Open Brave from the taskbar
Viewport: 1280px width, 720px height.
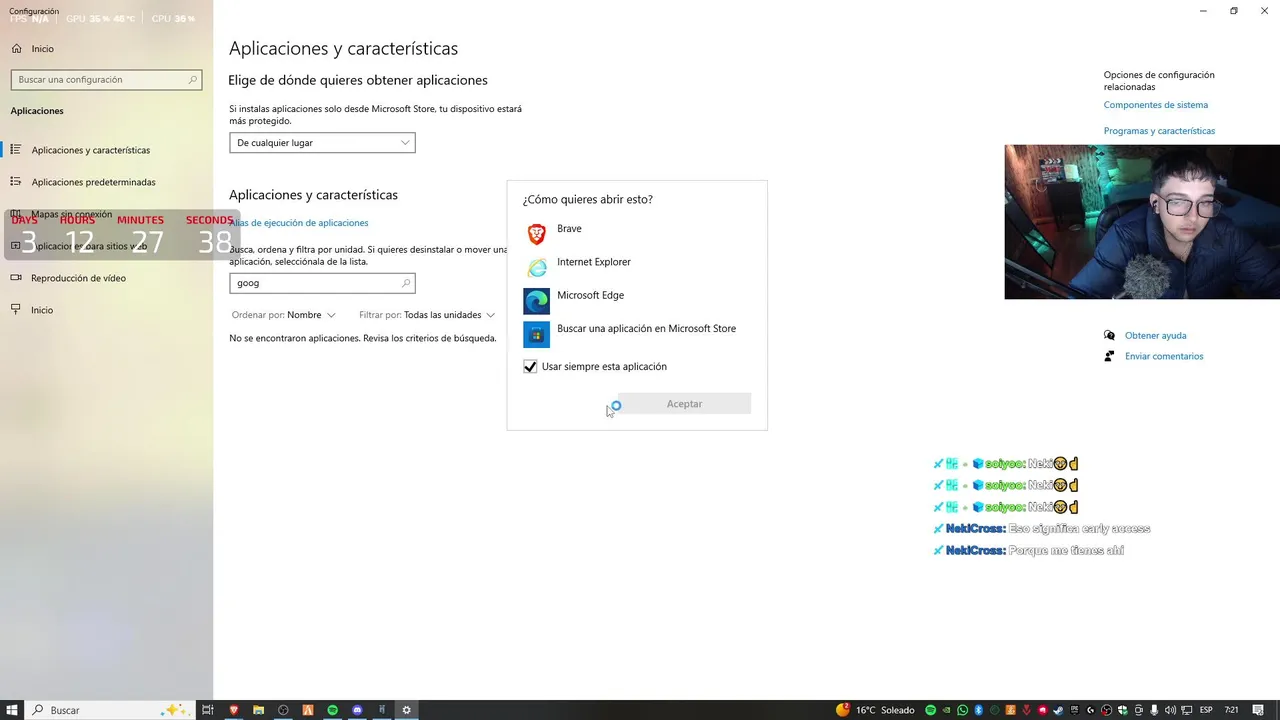click(x=234, y=710)
